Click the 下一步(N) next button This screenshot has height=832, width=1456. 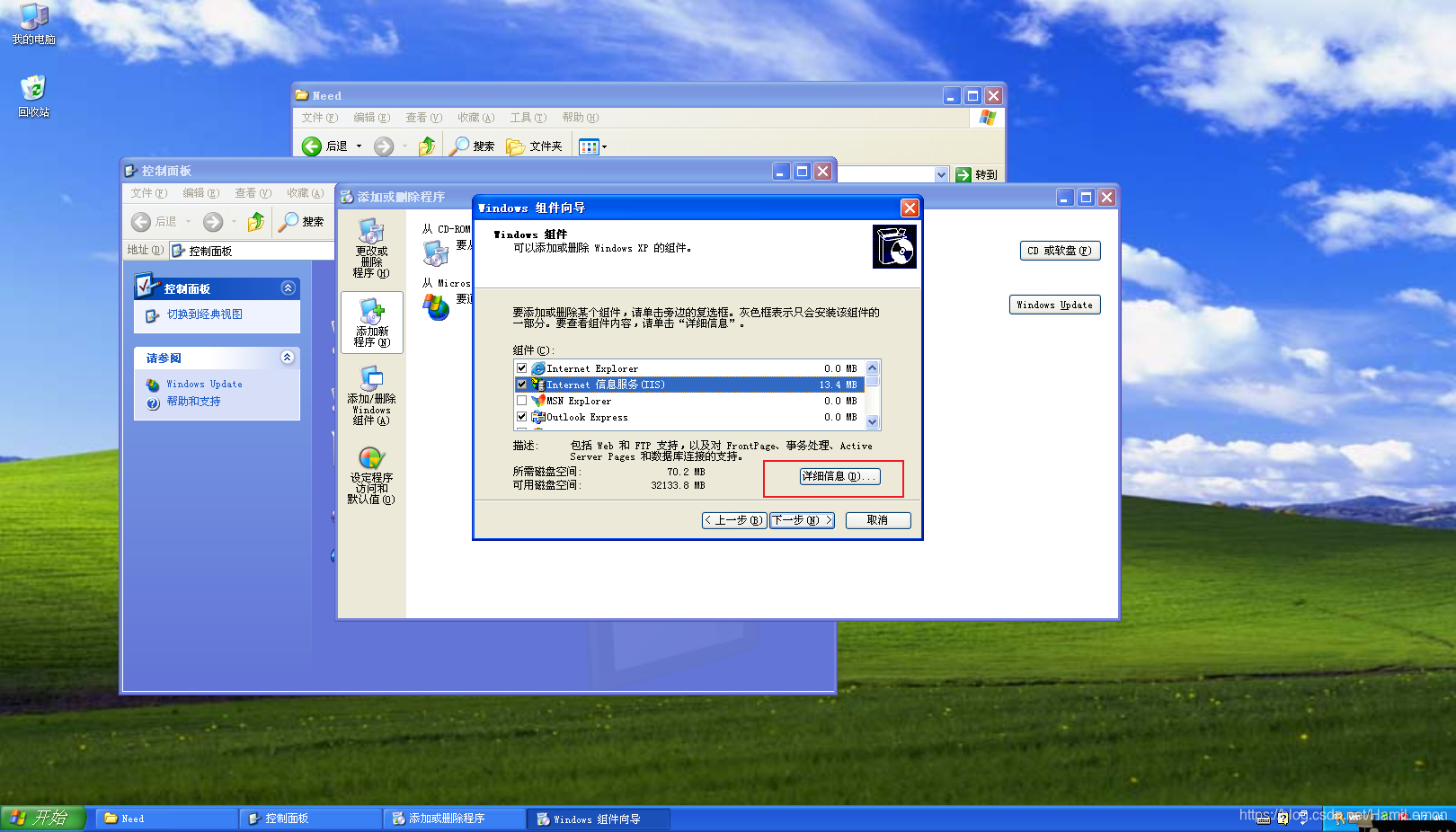(802, 520)
